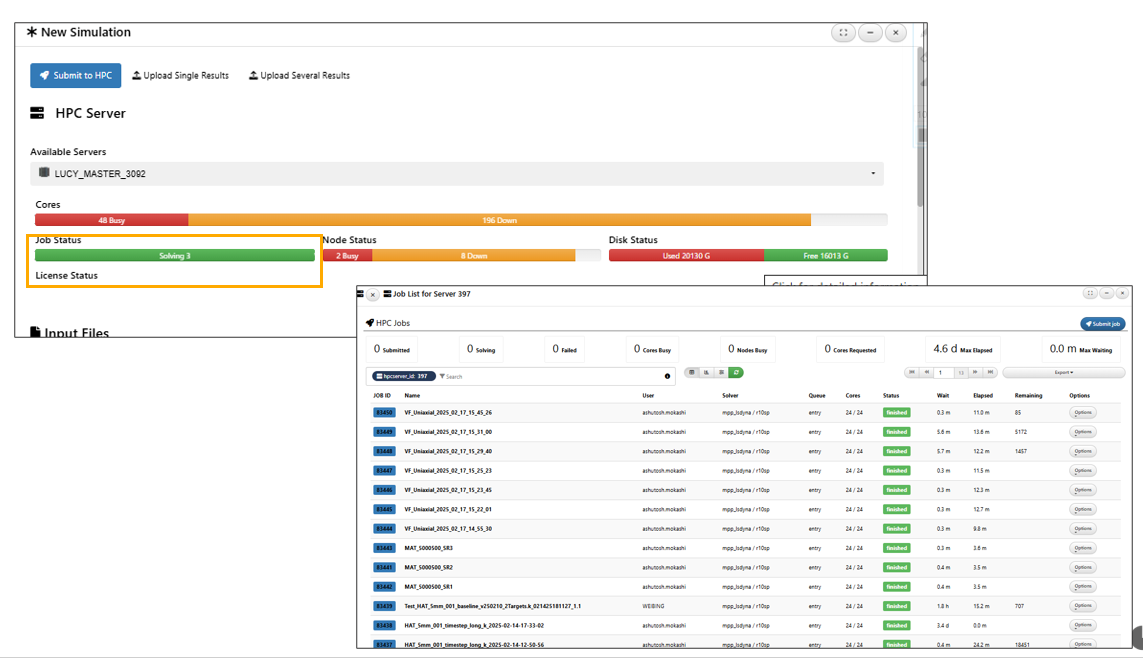Expand the Available Servers dropdown

pos(457,173)
